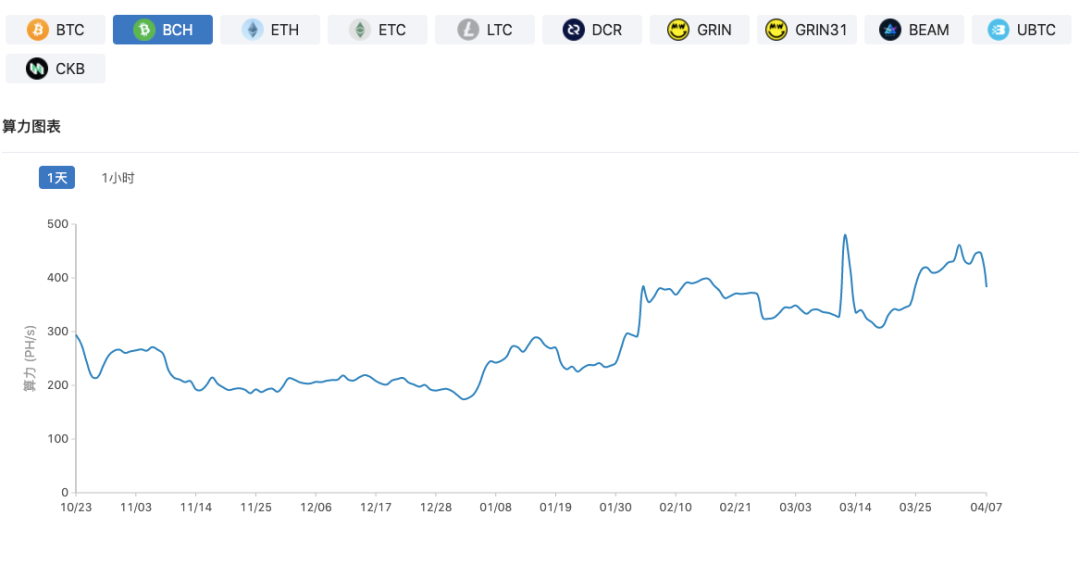Switch chart to 1天 interval
The height and width of the screenshot is (565, 1080).
57,178
